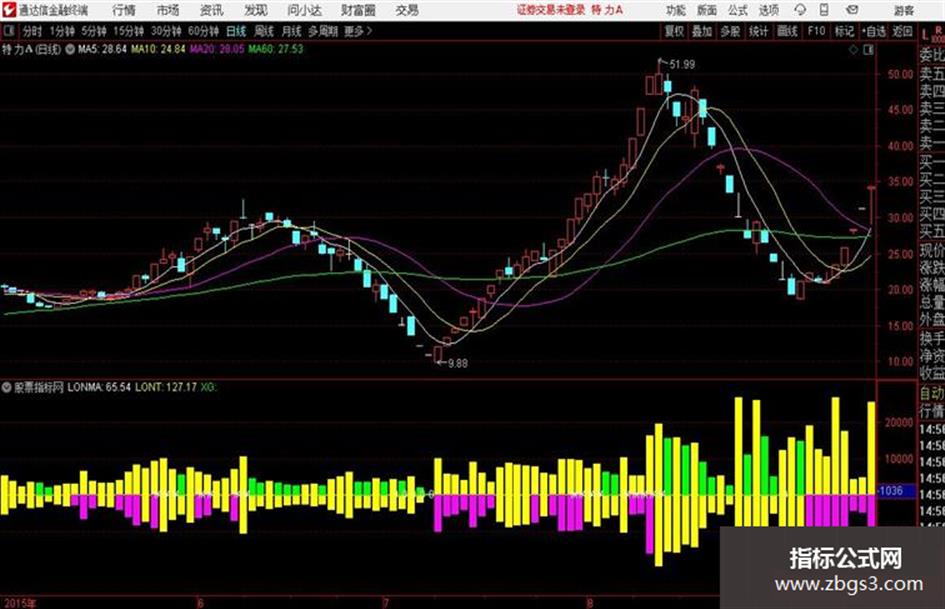Click the F10 company info button
Screen dimensions: 945x609
click(816, 31)
